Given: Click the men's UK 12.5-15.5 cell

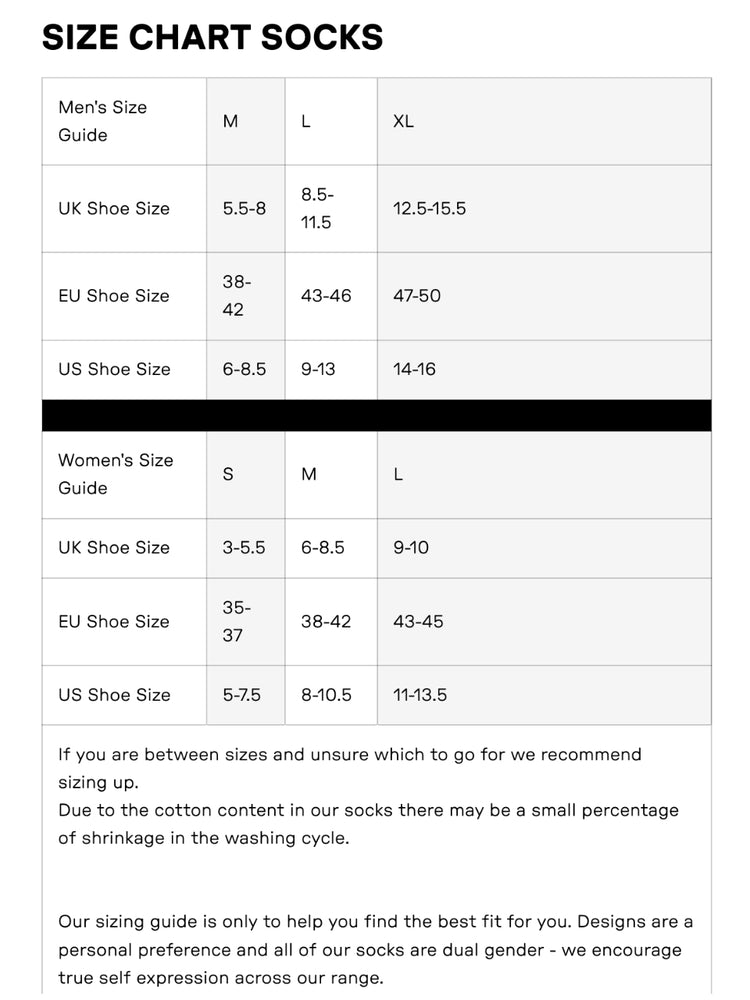Looking at the screenshot, I should click(x=544, y=209).
